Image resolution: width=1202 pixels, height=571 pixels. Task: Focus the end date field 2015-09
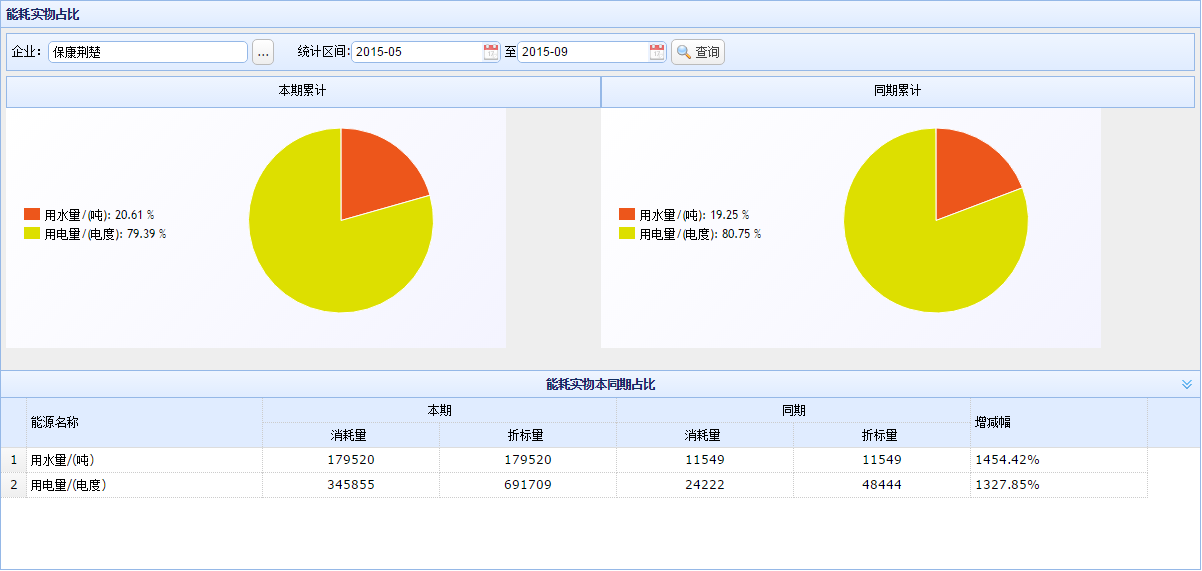point(582,52)
